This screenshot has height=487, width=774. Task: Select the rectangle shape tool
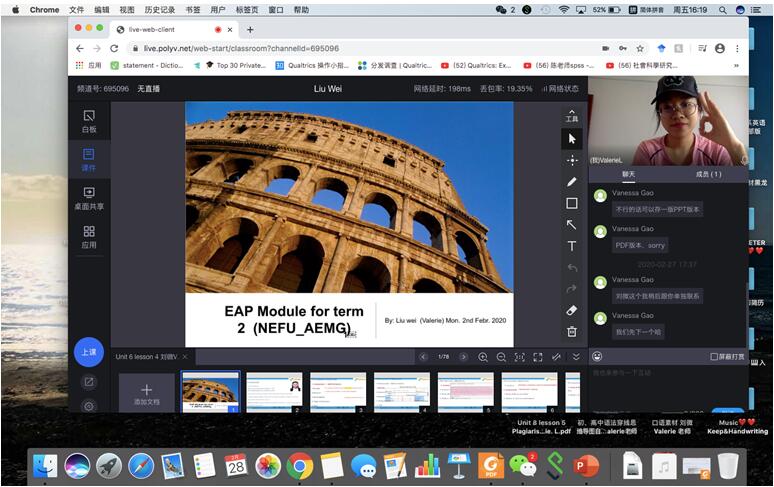(572, 203)
